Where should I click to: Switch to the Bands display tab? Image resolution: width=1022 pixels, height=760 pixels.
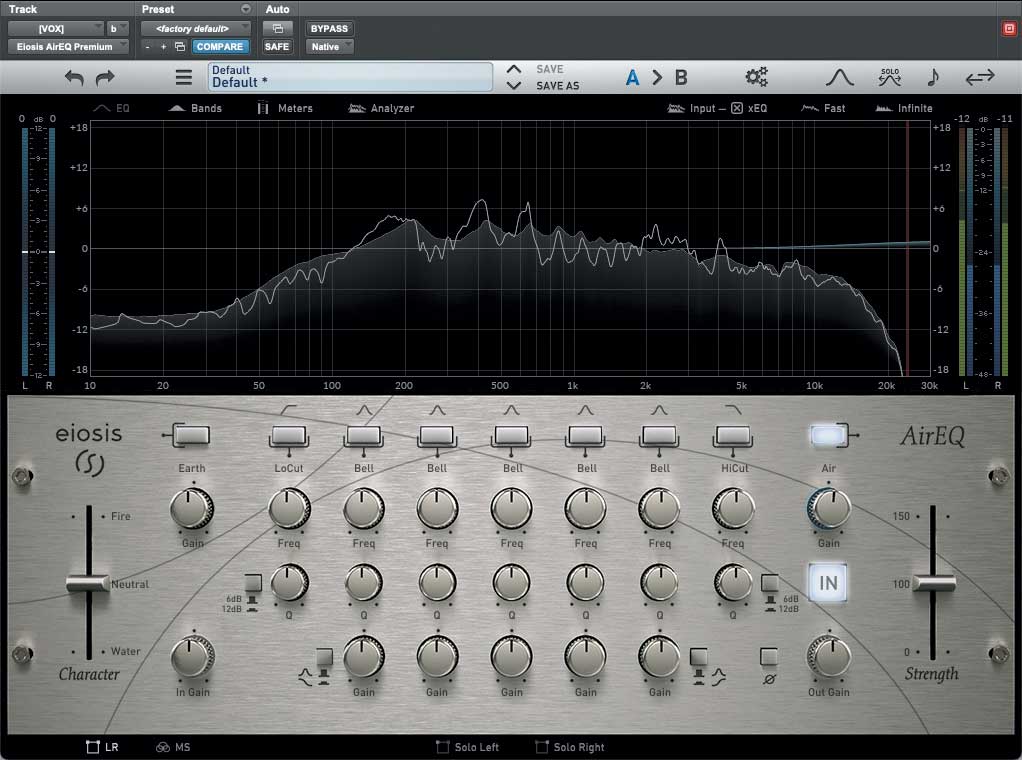click(x=195, y=108)
